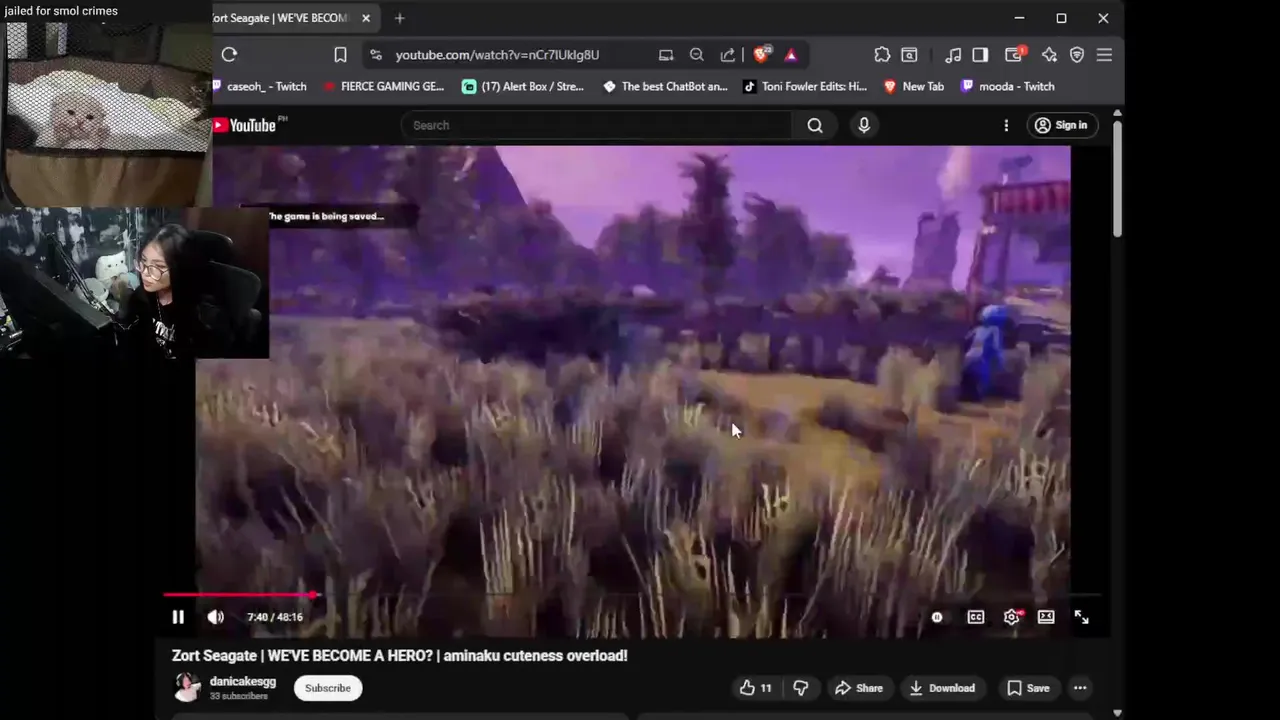Focus the YouTube Search field
The image size is (1280, 720).
596,125
